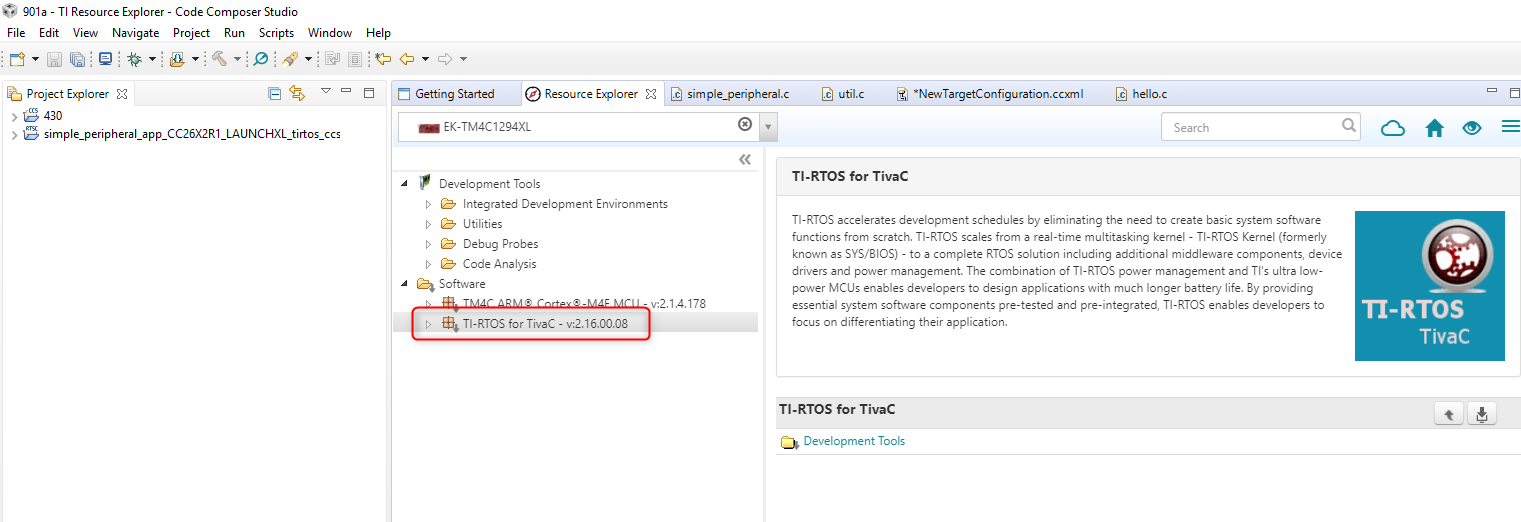Click the Build hammer icon

coord(219,59)
